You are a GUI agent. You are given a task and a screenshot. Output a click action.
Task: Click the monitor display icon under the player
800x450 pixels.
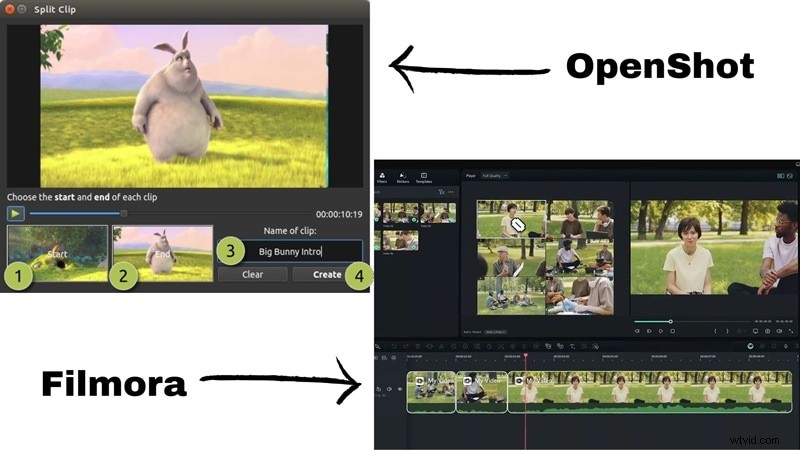pyautogui.click(x=755, y=331)
